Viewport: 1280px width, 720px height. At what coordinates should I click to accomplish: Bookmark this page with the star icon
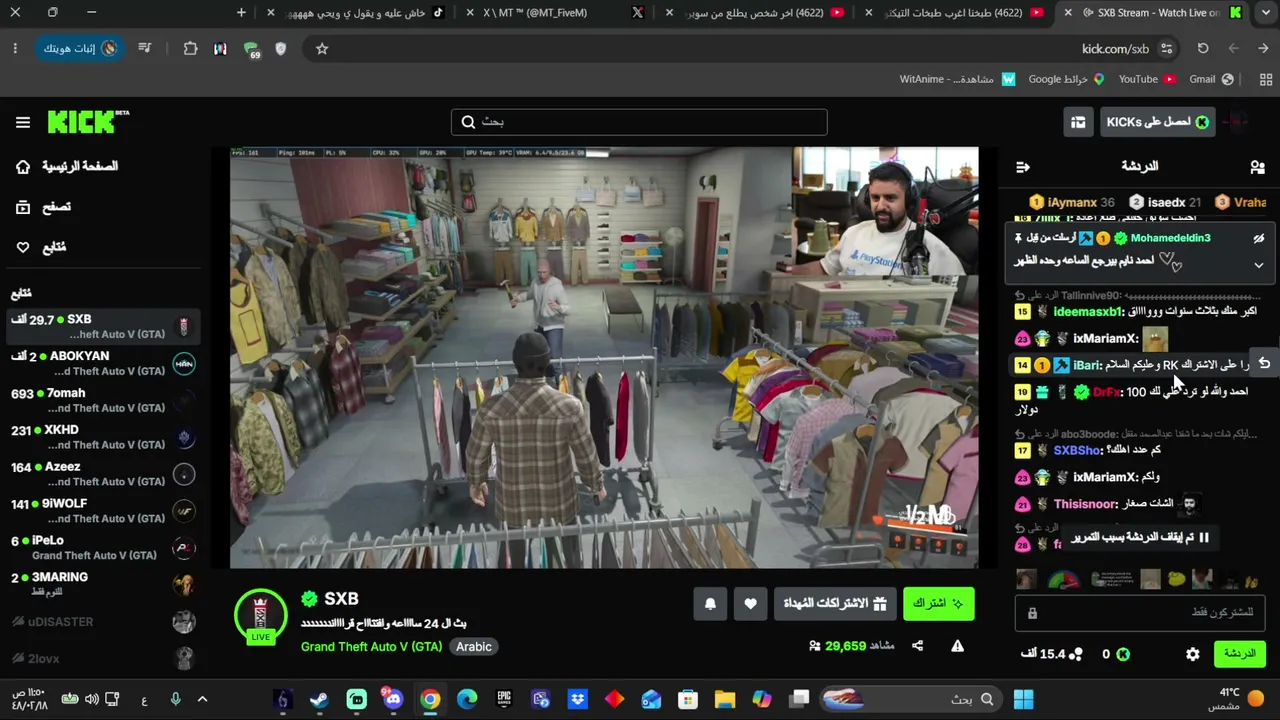(x=322, y=48)
